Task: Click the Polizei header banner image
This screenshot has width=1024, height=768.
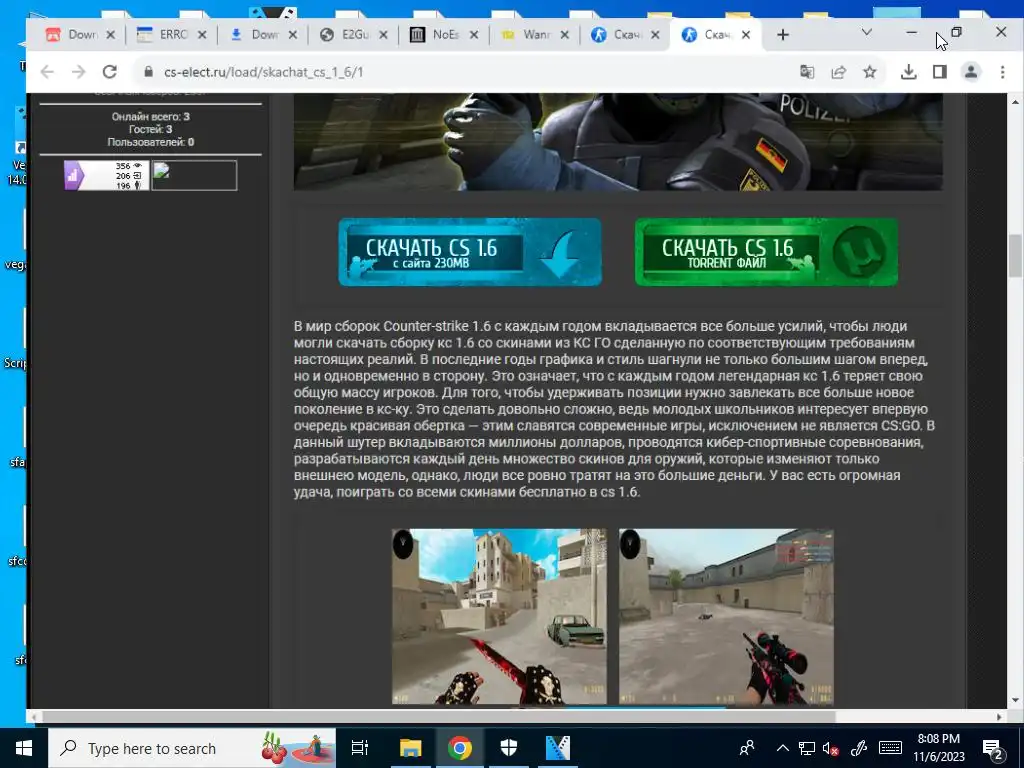Action: (618, 142)
